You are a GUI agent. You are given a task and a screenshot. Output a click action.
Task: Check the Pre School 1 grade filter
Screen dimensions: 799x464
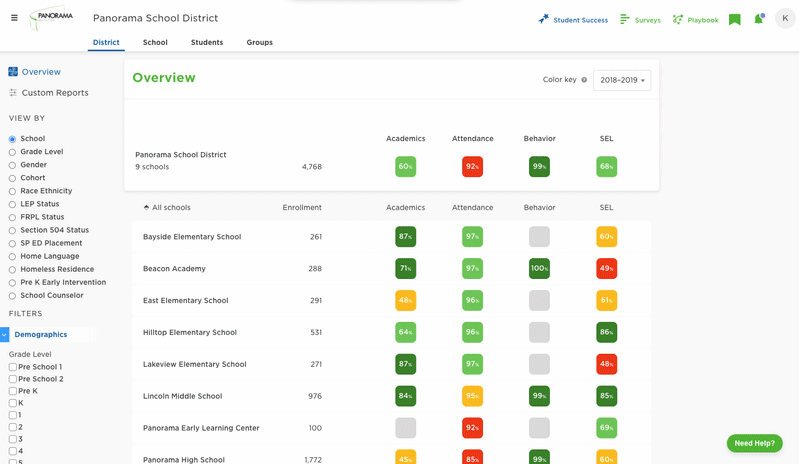click(13, 367)
